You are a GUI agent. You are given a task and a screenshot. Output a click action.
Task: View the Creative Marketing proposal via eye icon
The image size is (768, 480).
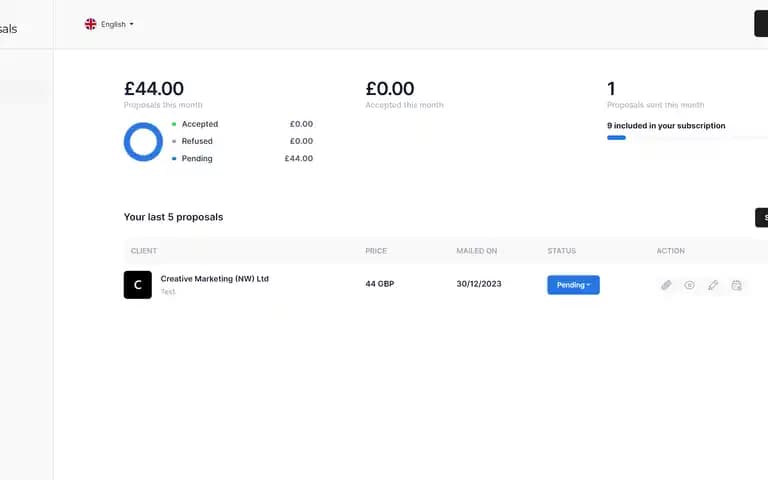689,285
